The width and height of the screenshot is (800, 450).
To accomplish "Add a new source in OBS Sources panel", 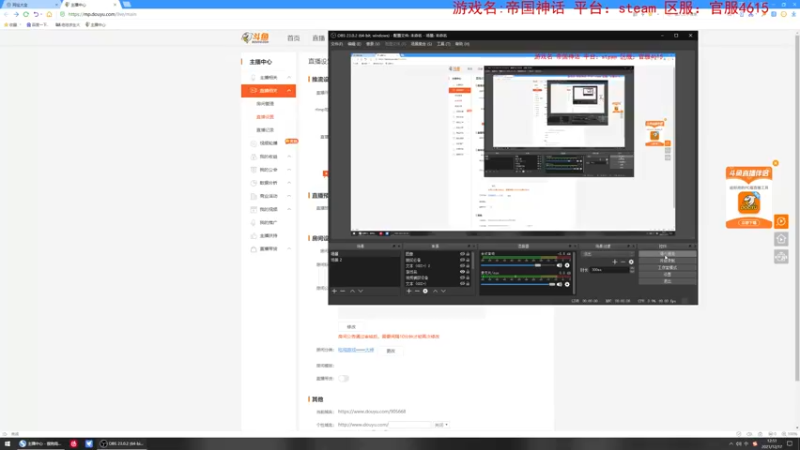I will pos(409,291).
